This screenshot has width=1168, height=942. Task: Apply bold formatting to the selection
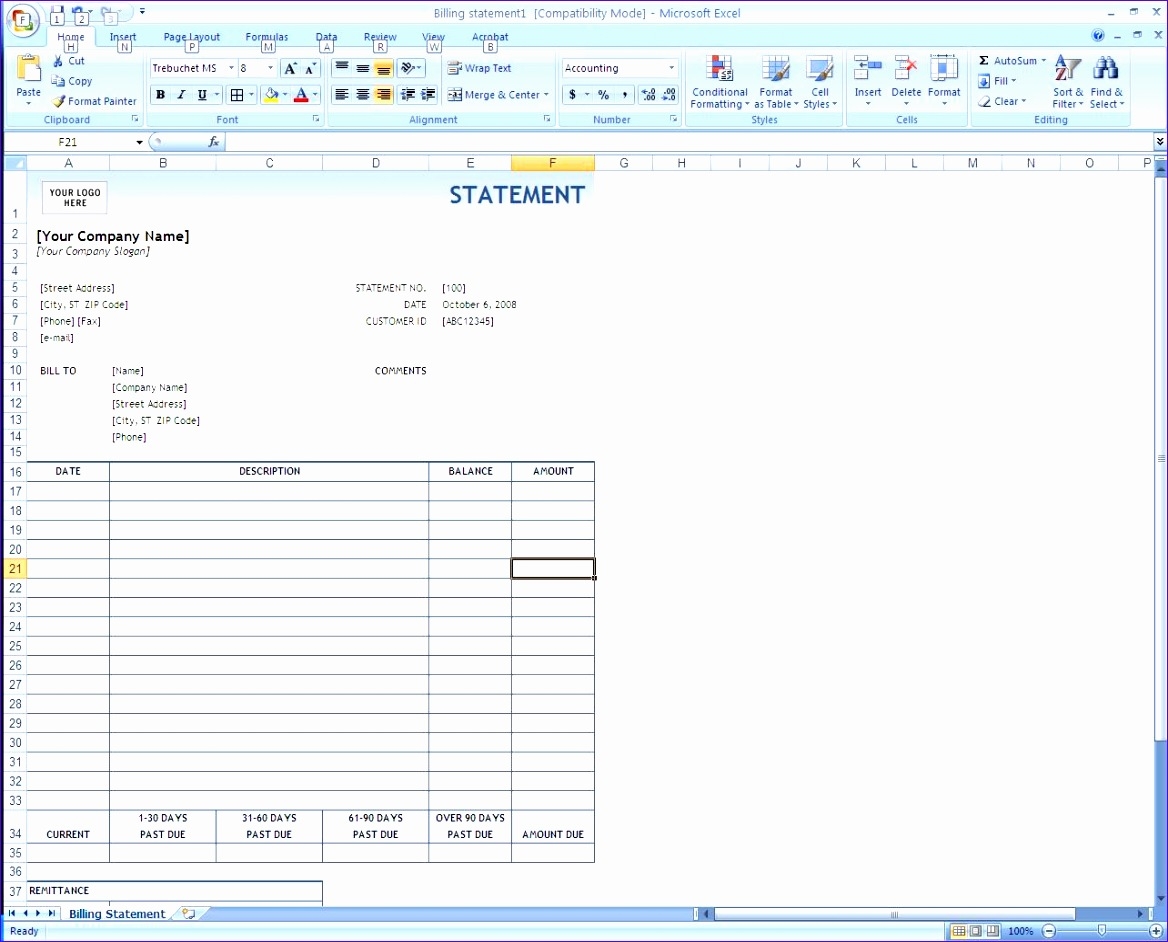pyautogui.click(x=159, y=94)
